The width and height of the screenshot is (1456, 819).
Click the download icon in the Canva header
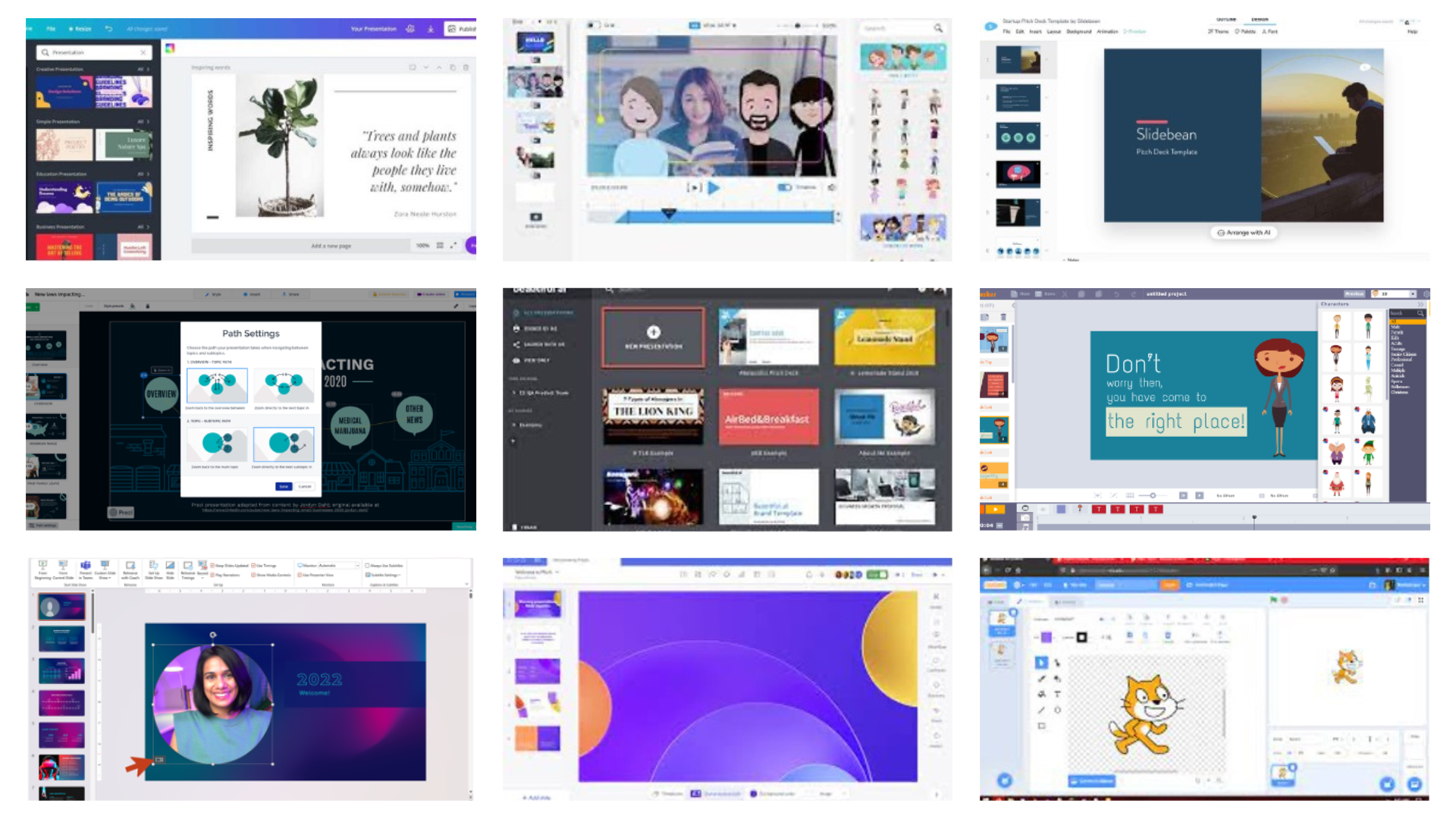click(x=431, y=29)
